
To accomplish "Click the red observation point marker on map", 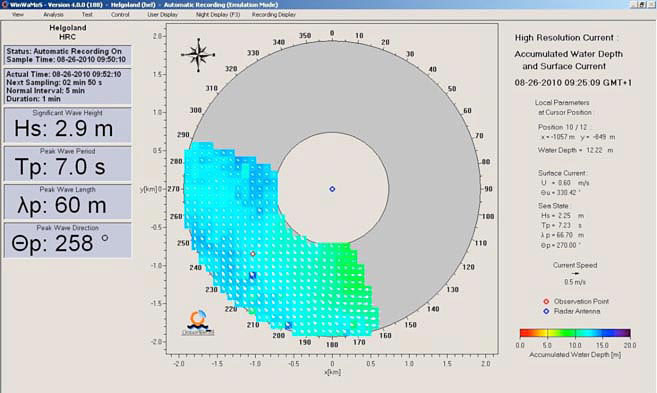I will pyautogui.click(x=253, y=254).
